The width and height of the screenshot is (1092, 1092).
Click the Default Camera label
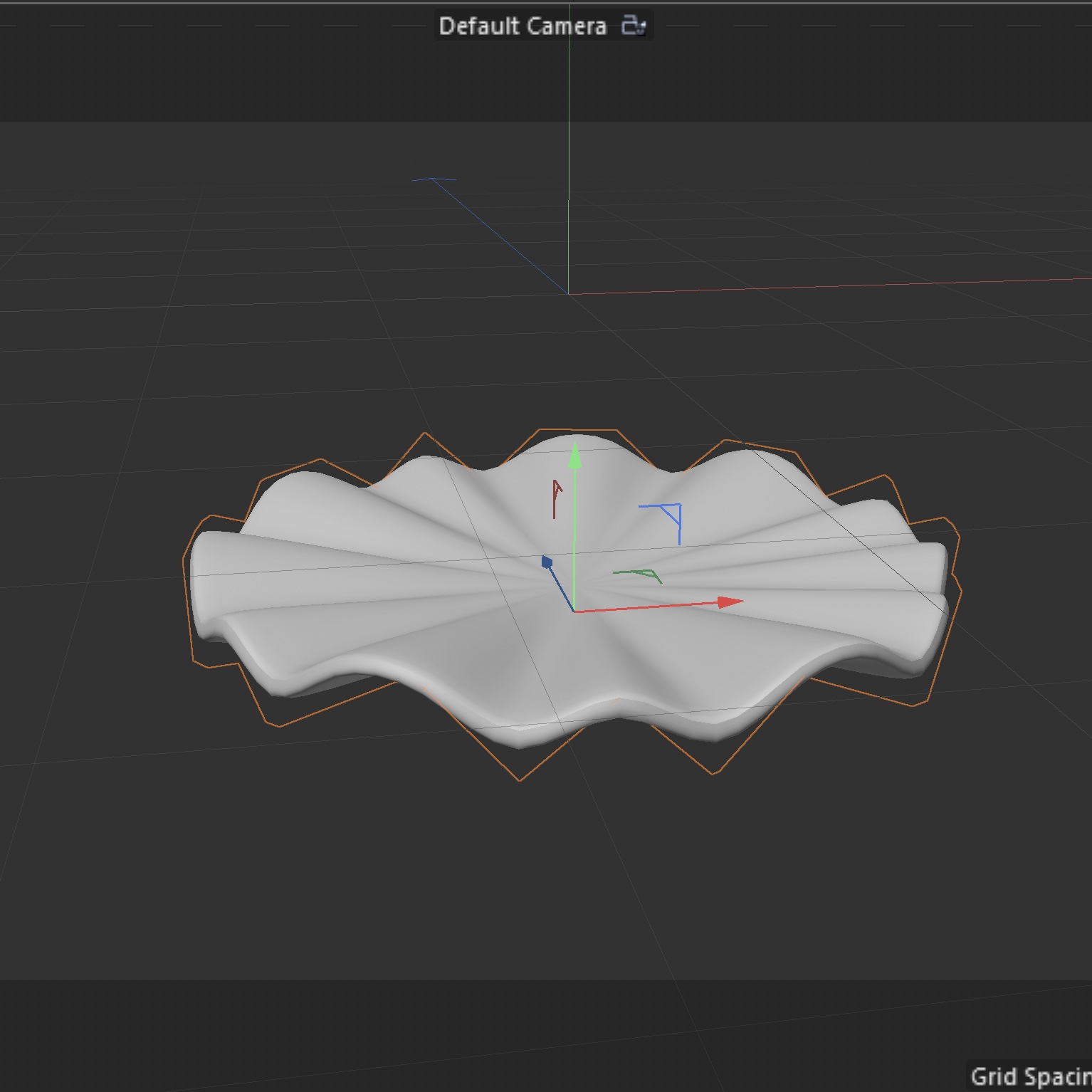pos(522,26)
